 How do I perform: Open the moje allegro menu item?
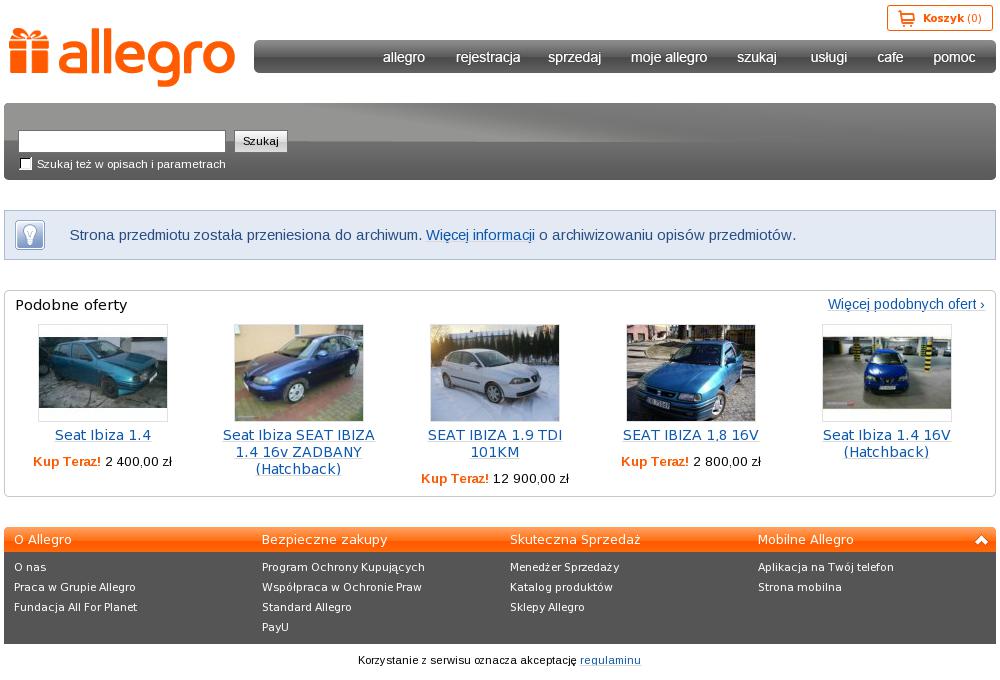[x=669, y=57]
